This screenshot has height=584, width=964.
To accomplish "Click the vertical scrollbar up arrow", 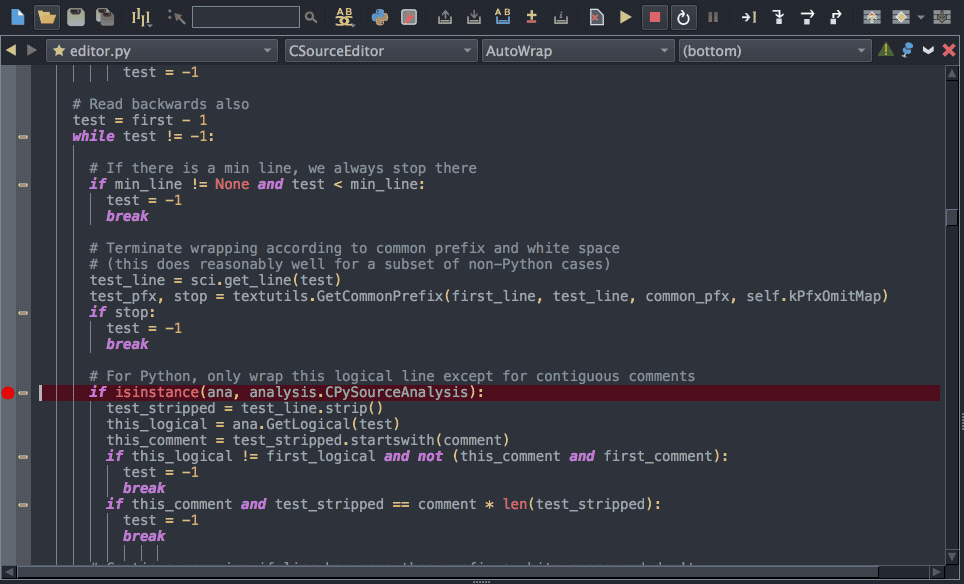I will 952,74.
